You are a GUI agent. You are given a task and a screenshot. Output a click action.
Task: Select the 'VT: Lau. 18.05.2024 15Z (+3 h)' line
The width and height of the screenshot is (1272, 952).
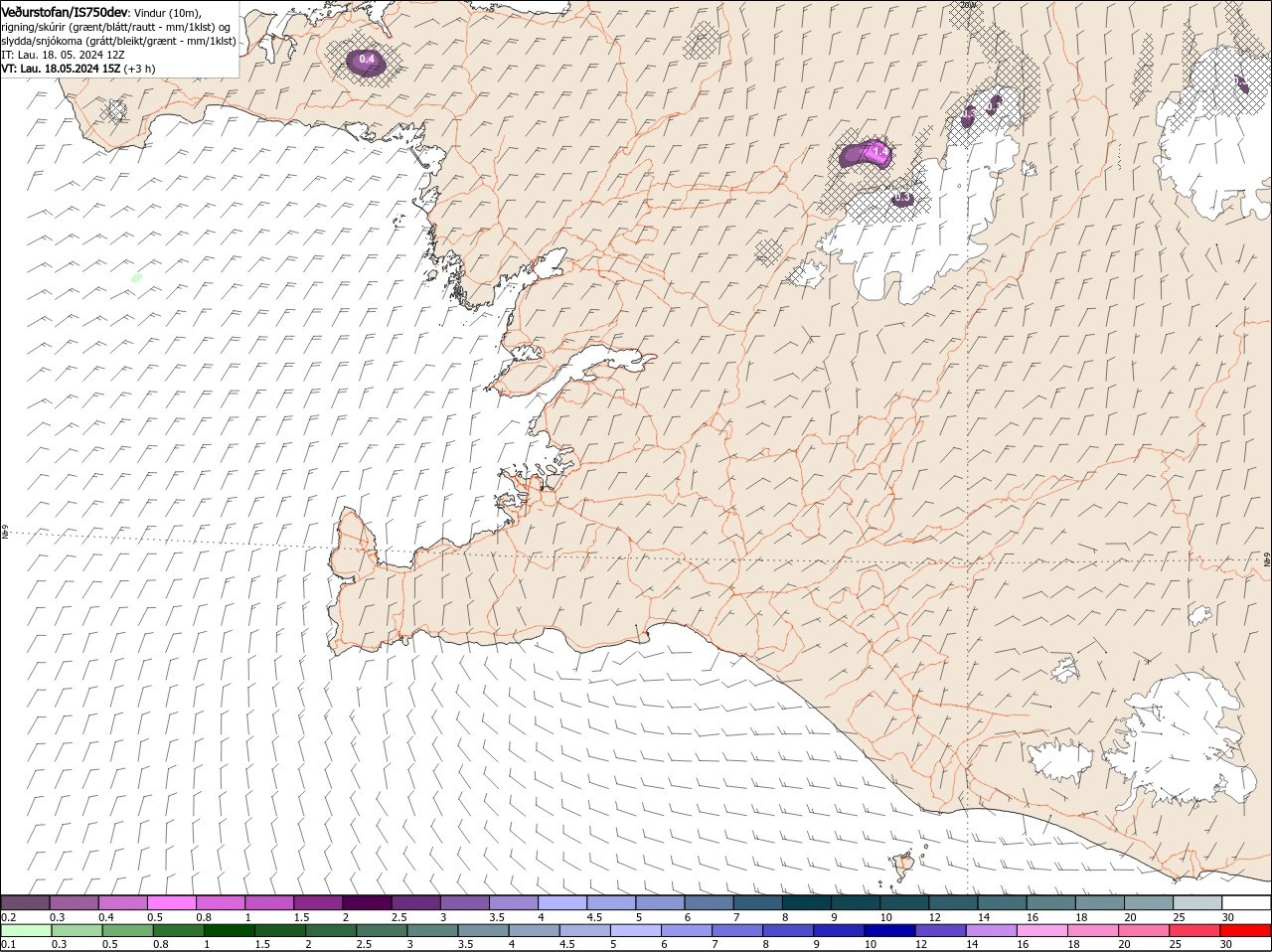pyautogui.click(x=79, y=69)
